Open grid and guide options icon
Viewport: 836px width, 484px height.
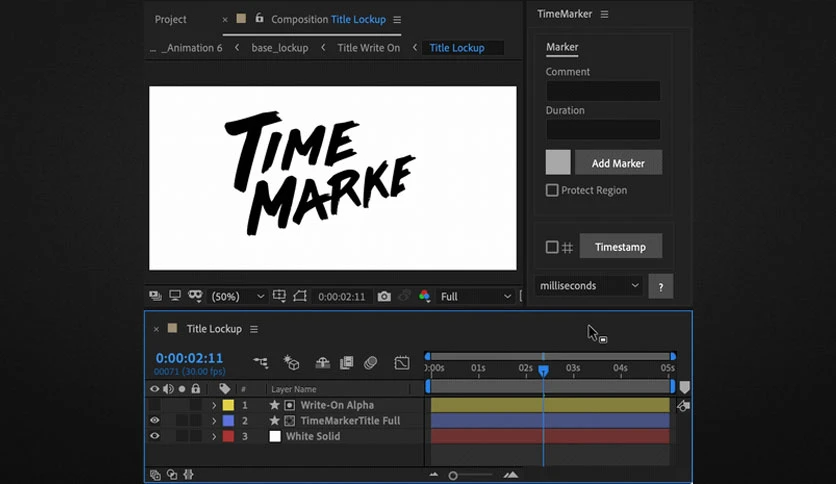point(279,296)
